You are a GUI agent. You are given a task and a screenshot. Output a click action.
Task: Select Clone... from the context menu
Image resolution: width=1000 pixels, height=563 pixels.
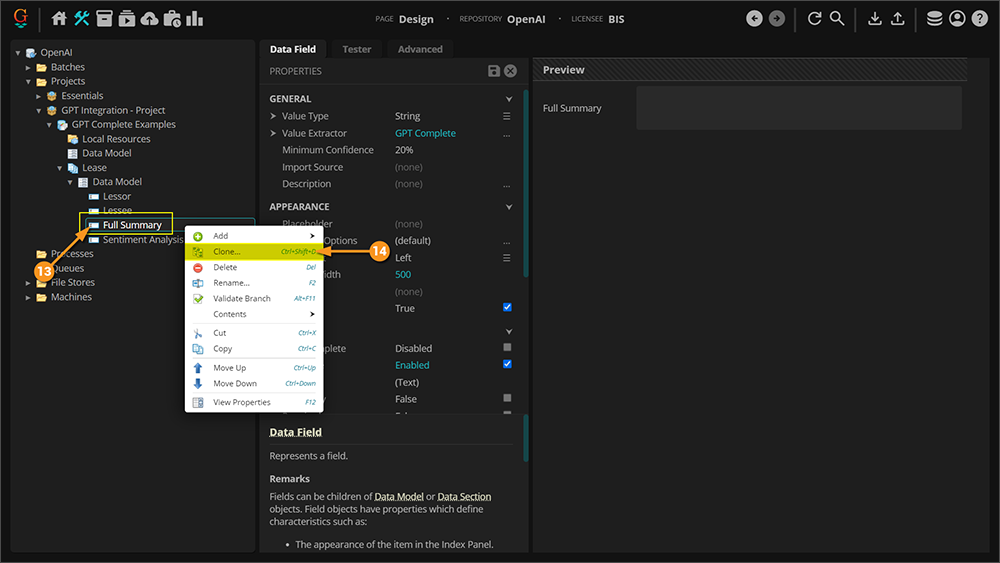click(227, 252)
